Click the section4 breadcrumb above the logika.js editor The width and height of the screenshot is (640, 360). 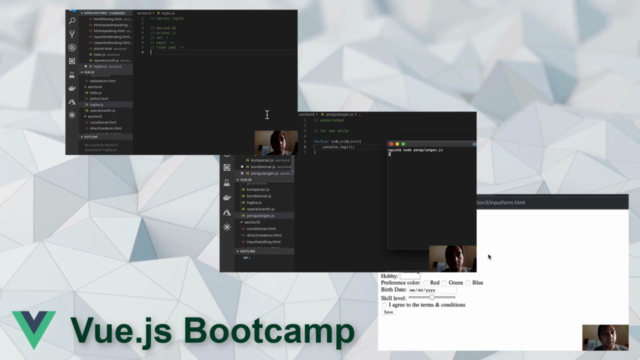(144, 13)
